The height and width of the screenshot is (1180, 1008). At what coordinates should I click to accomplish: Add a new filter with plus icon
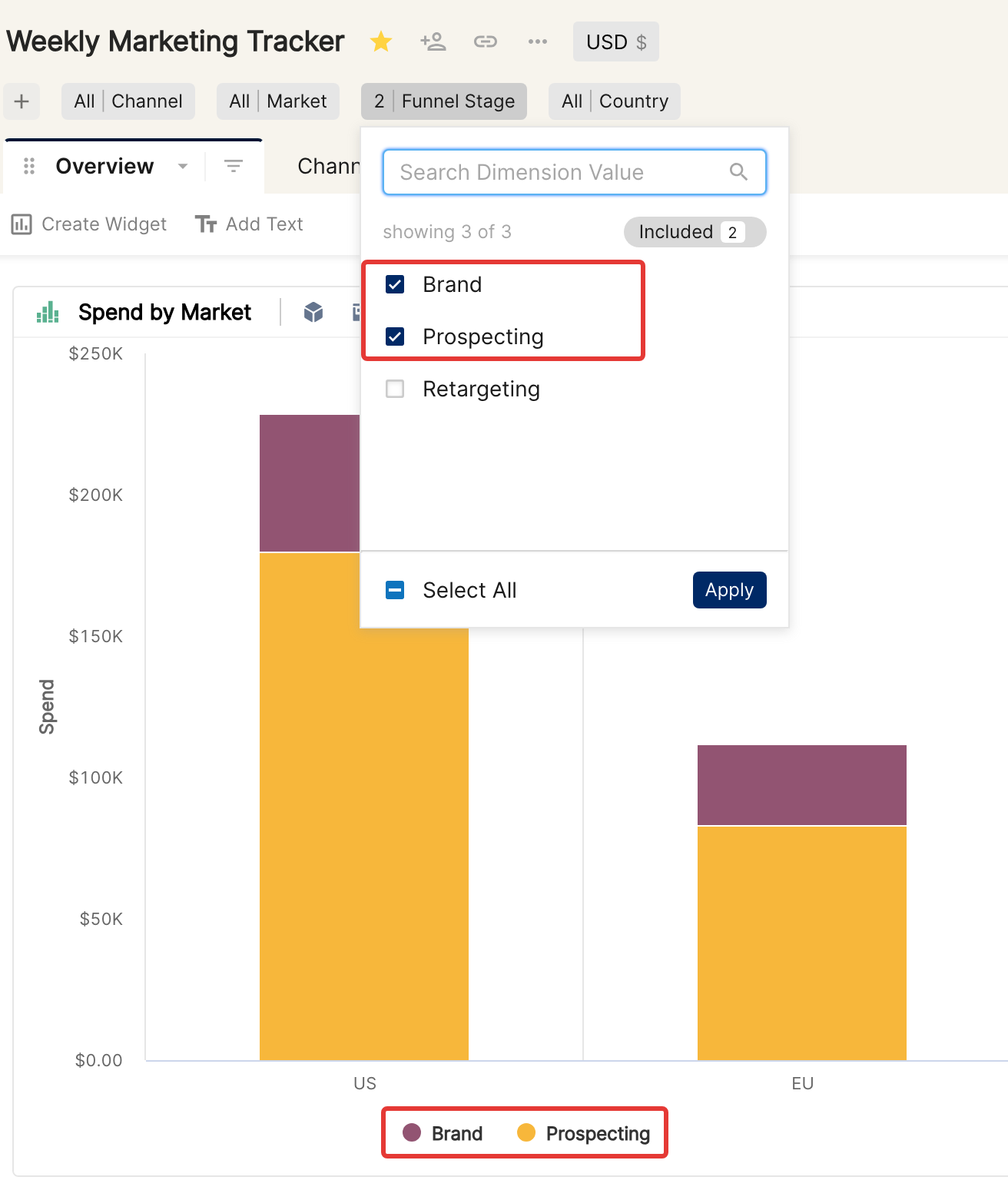click(x=22, y=101)
